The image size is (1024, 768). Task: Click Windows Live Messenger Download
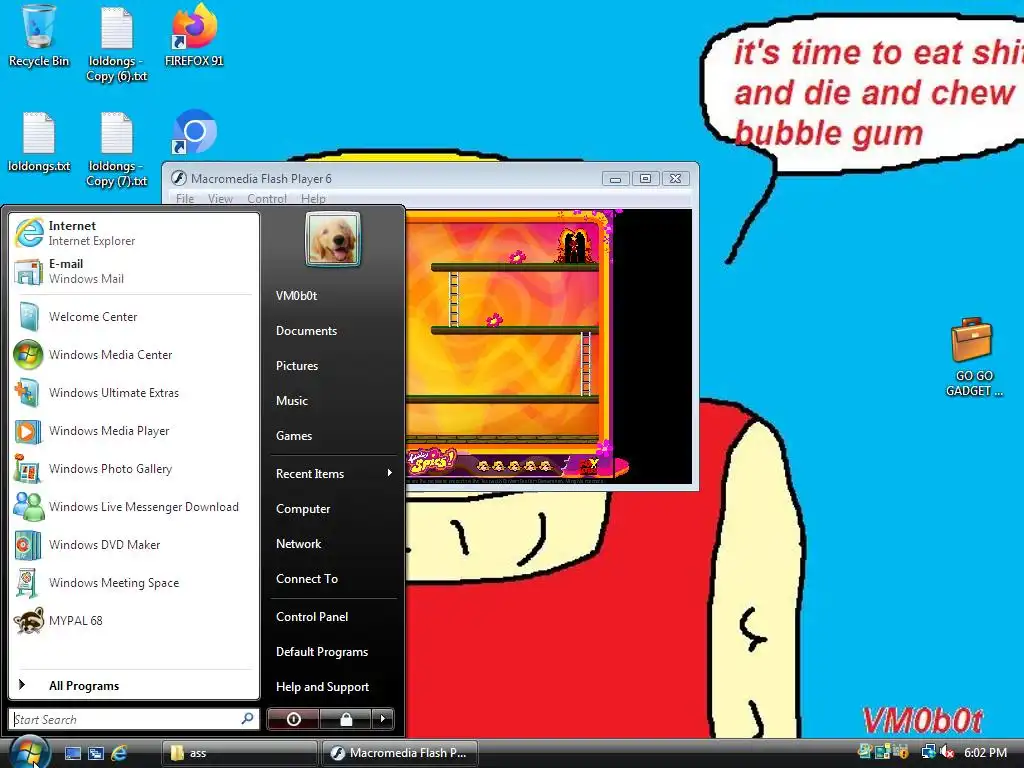point(134,507)
